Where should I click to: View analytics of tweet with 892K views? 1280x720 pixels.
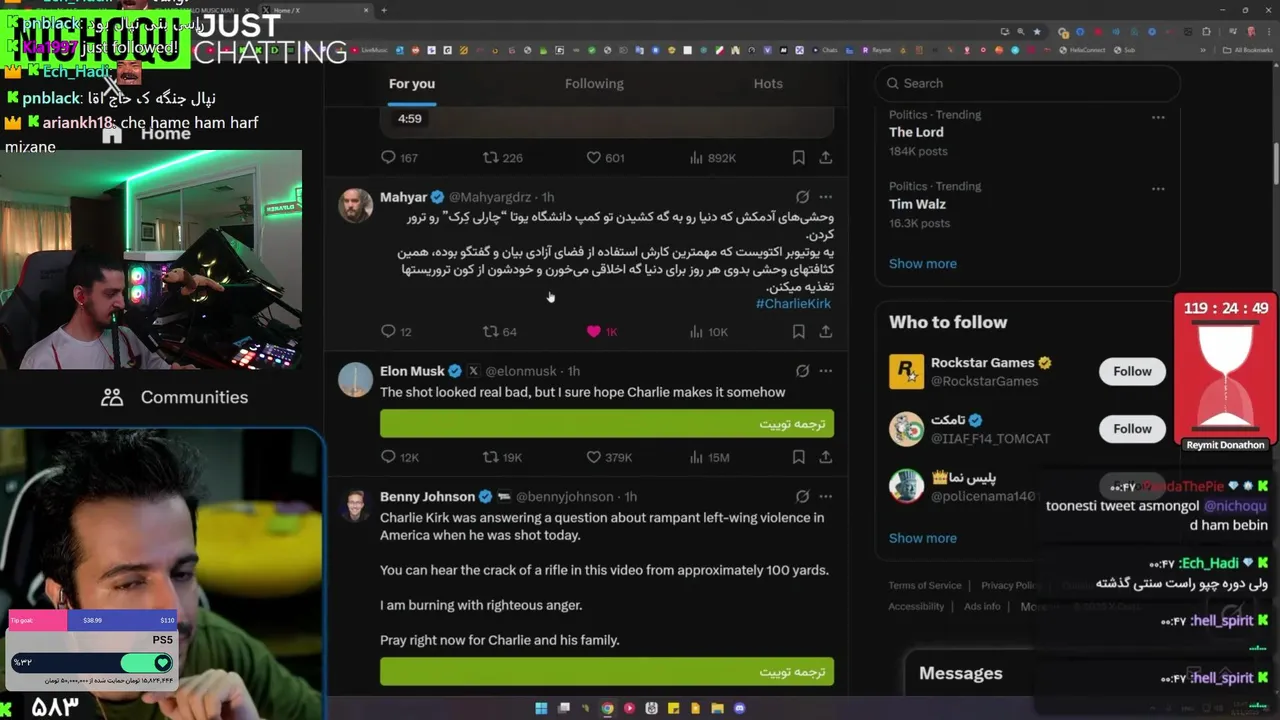click(713, 158)
